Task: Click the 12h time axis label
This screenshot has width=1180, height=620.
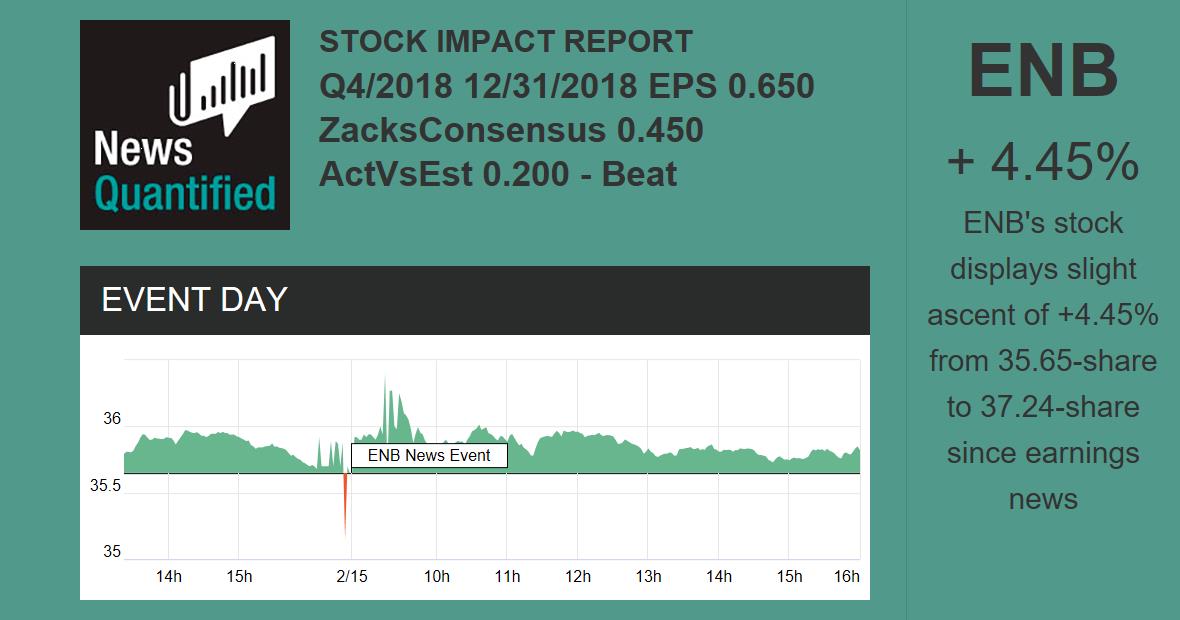Action: coord(577,576)
